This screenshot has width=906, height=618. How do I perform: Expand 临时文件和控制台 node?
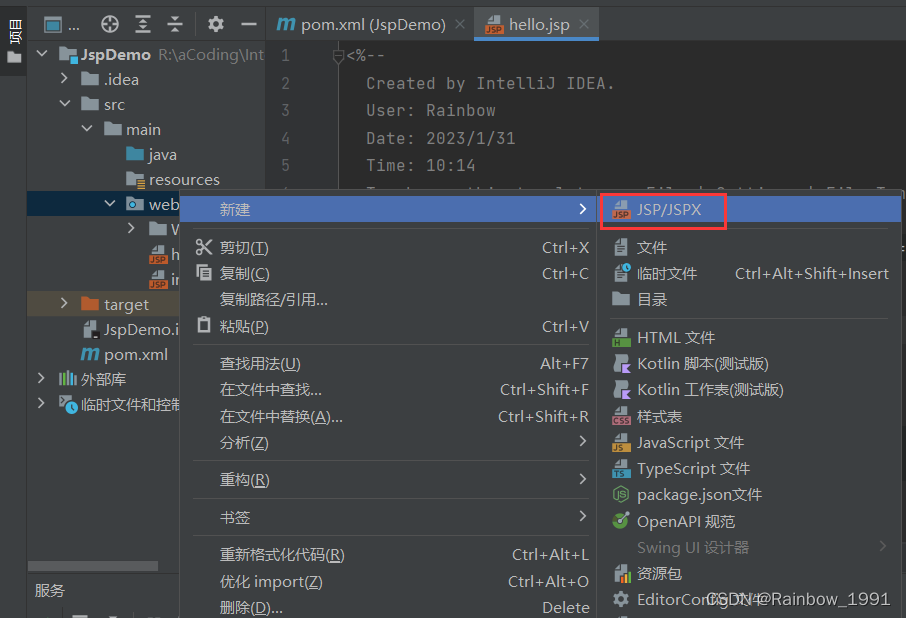[41, 403]
